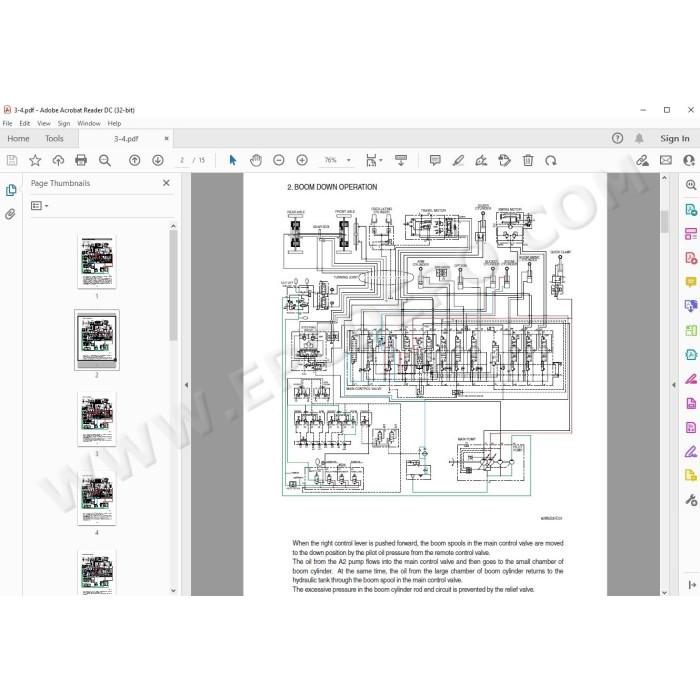This screenshot has height=700, width=700.
Task: Expand right pane with bottom arrow icon
Action: tap(692, 584)
